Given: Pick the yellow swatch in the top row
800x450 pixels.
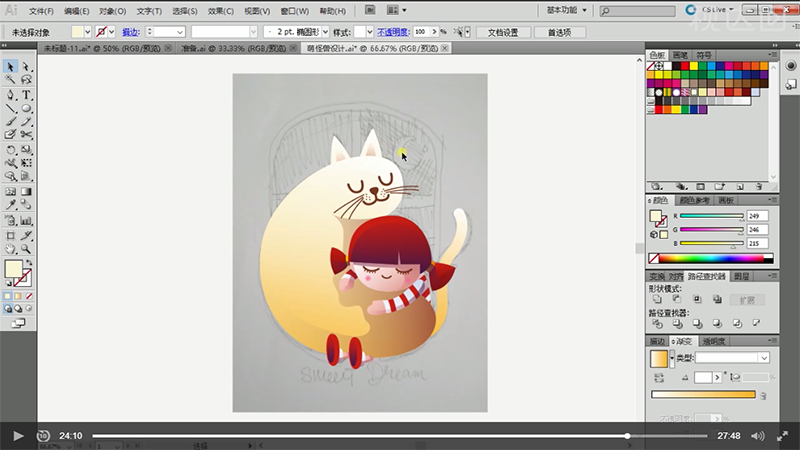Looking at the screenshot, I should (693, 66).
